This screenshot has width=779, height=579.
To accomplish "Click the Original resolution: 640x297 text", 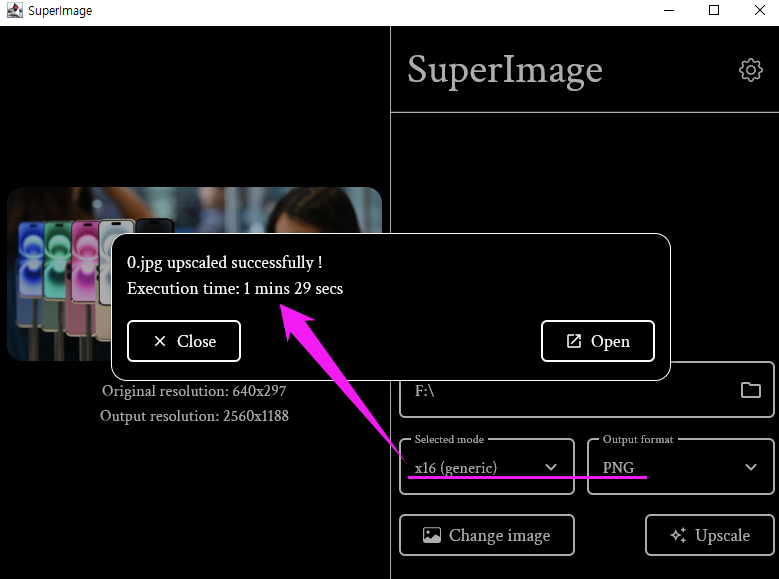I will pyautogui.click(x=194, y=391).
